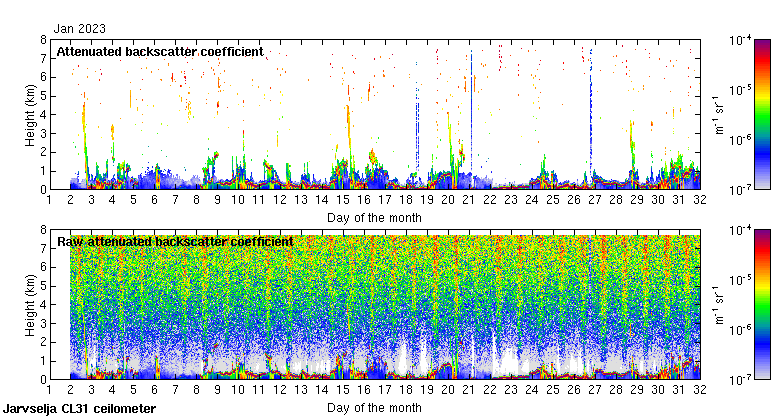
Task: Click the 'Height (km)' label of the upper plot
Action: 30,115
